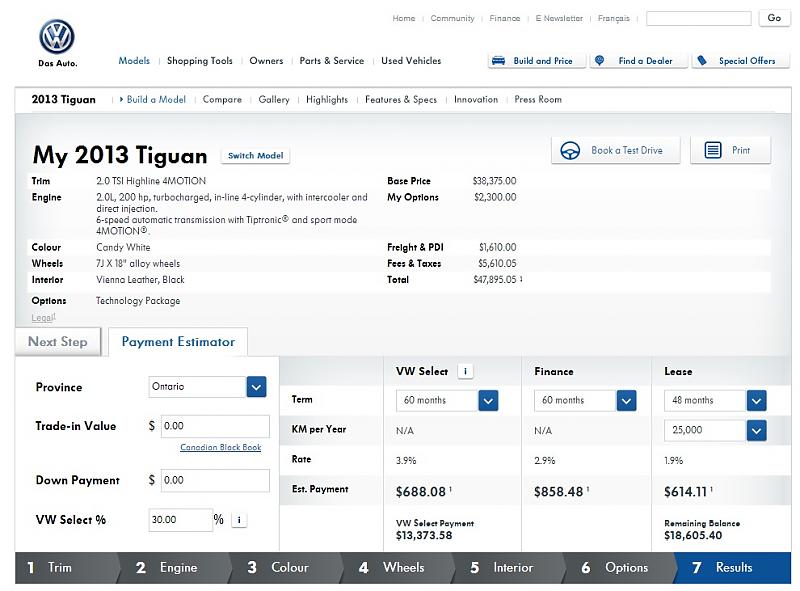Open the Lease KM per Year dropdown
Screen dimensions: 800x591
715,431
